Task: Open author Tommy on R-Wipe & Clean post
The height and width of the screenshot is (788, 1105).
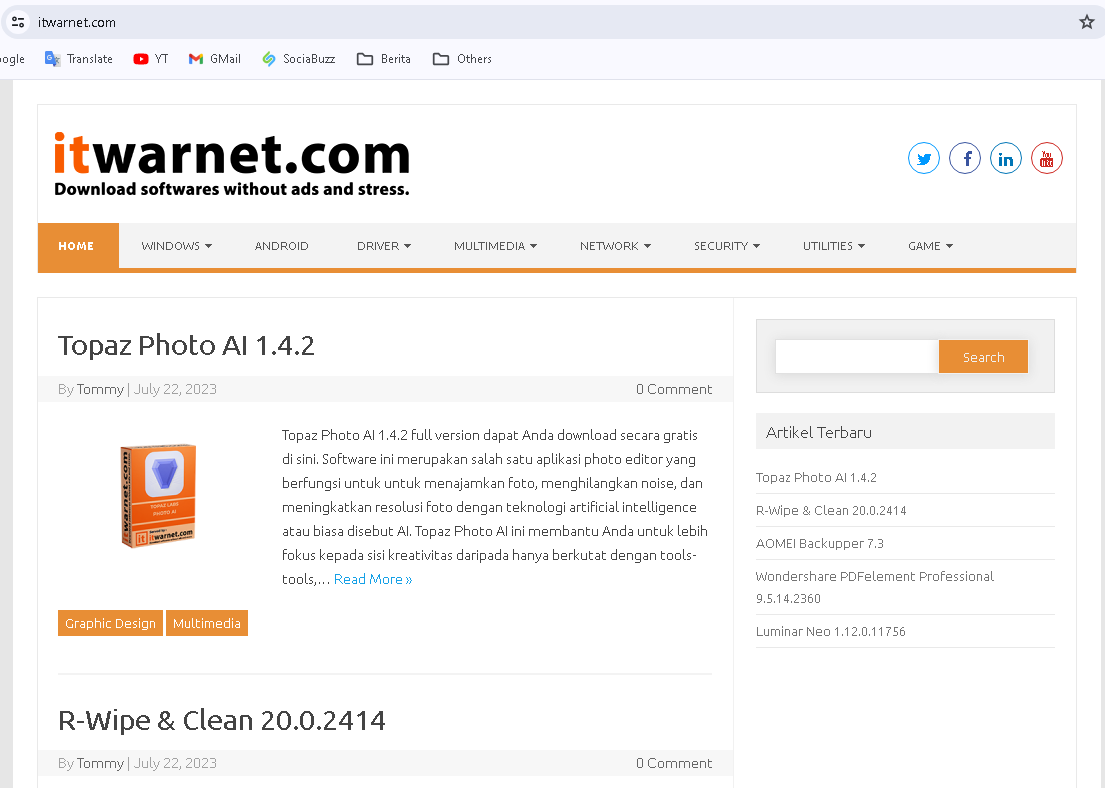Action: [x=100, y=763]
